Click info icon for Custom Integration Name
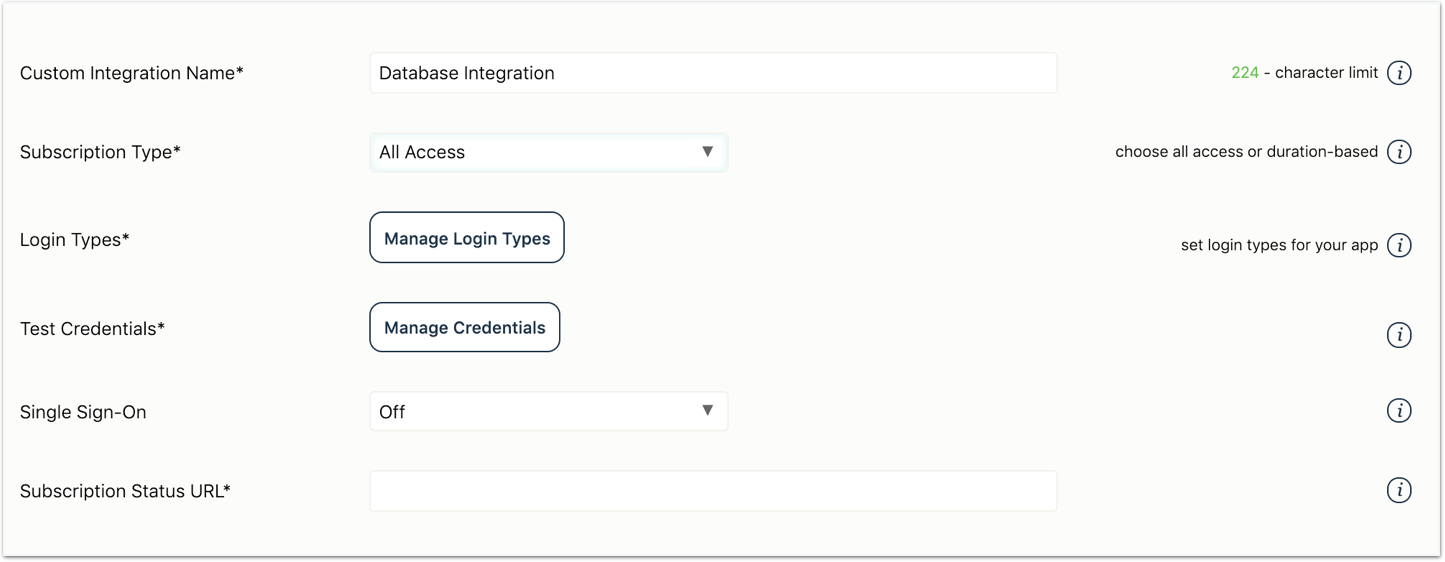The height and width of the screenshot is (562, 1445). [1399, 73]
